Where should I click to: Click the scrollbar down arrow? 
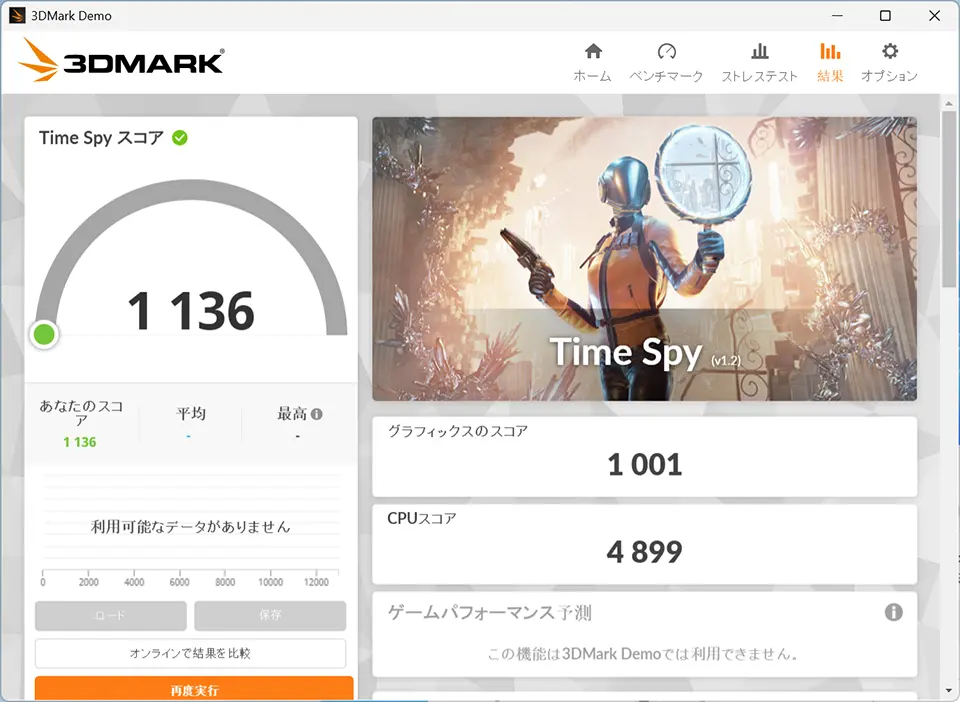(x=949, y=692)
